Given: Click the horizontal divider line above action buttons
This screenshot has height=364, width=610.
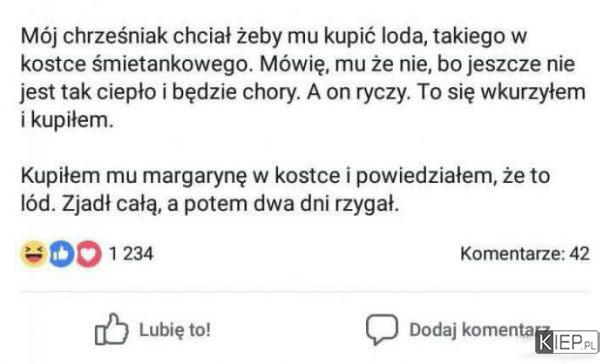Looking at the screenshot, I should pyautogui.click(x=305, y=291).
